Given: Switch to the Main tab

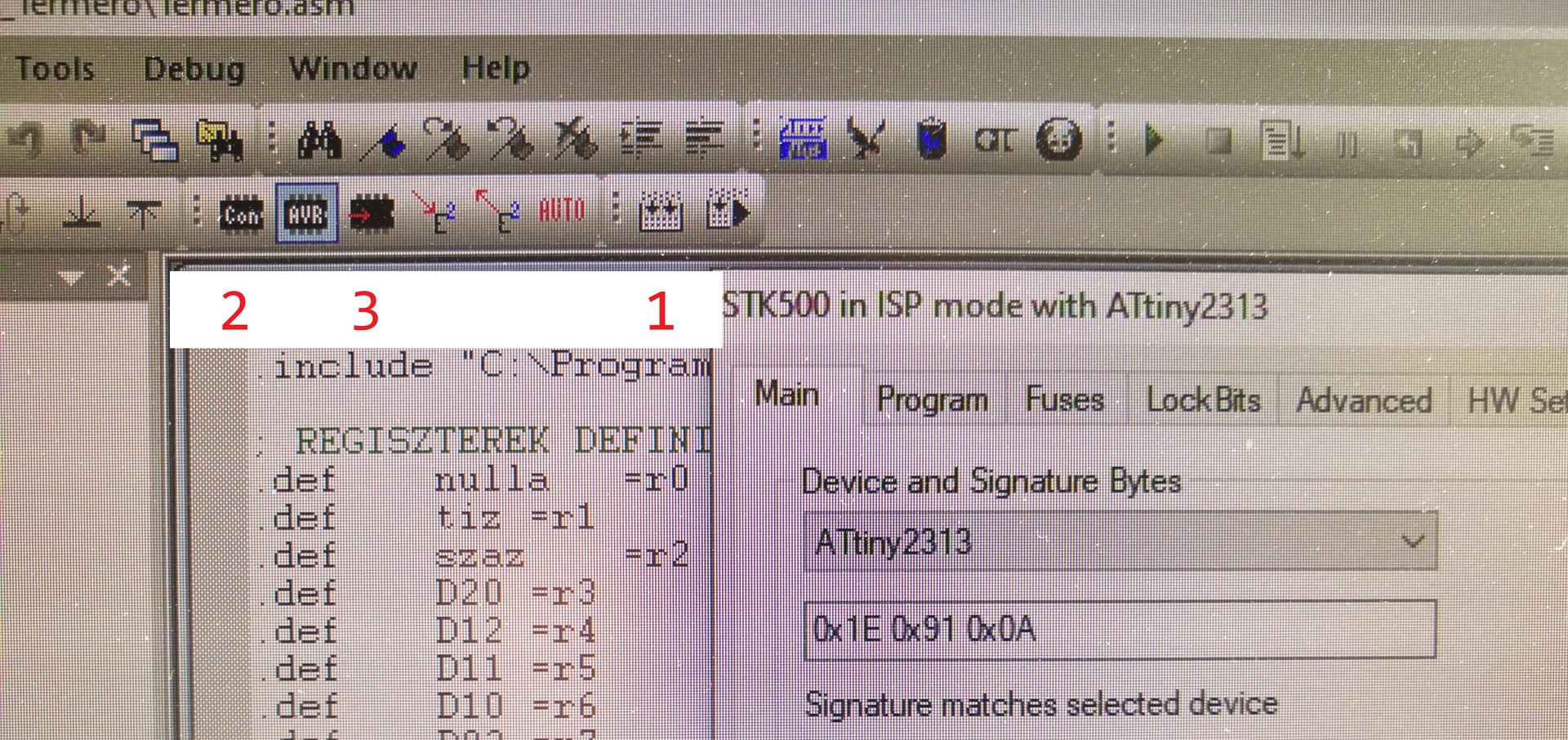Looking at the screenshot, I should pyautogui.click(x=786, y=395).
